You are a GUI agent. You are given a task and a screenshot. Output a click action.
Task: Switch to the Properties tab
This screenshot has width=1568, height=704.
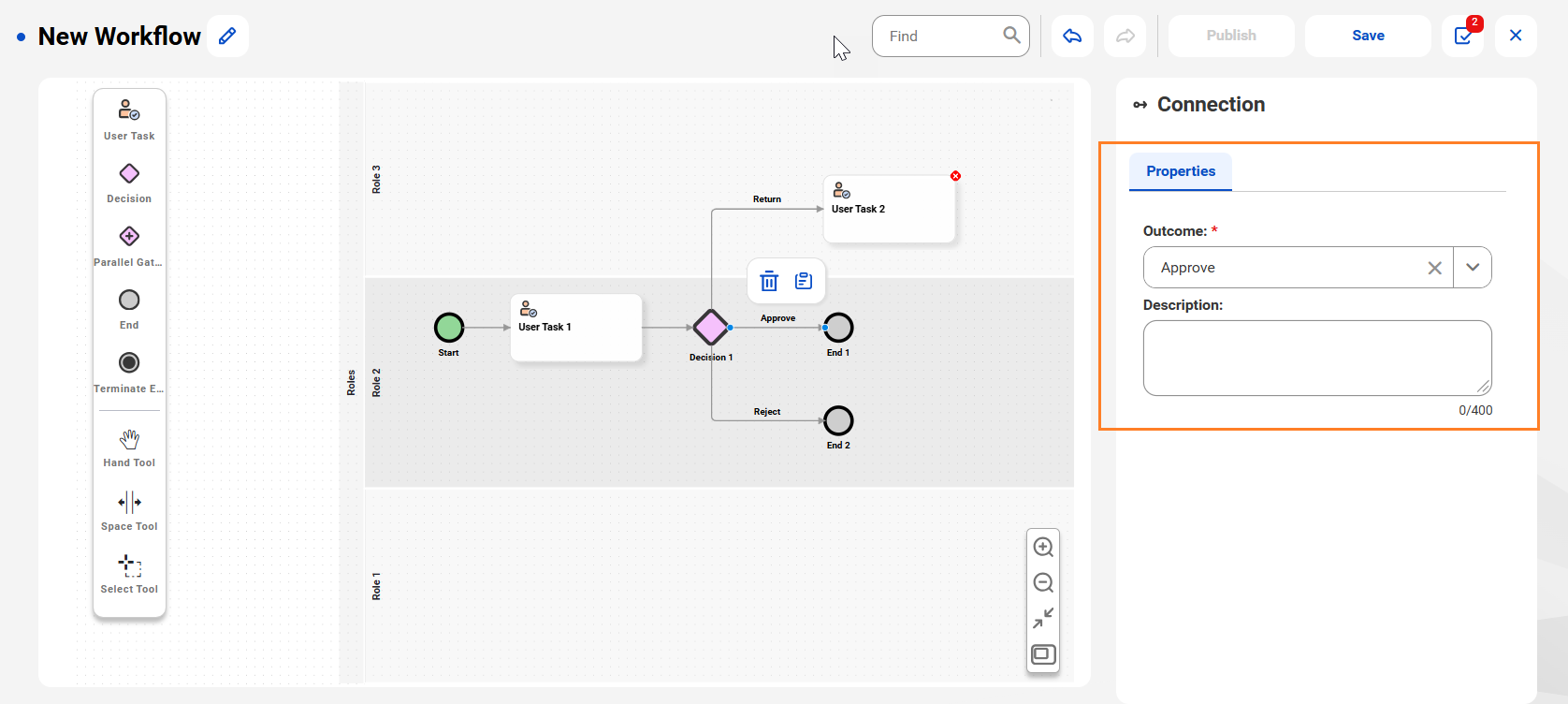[x=1181, y=171]
